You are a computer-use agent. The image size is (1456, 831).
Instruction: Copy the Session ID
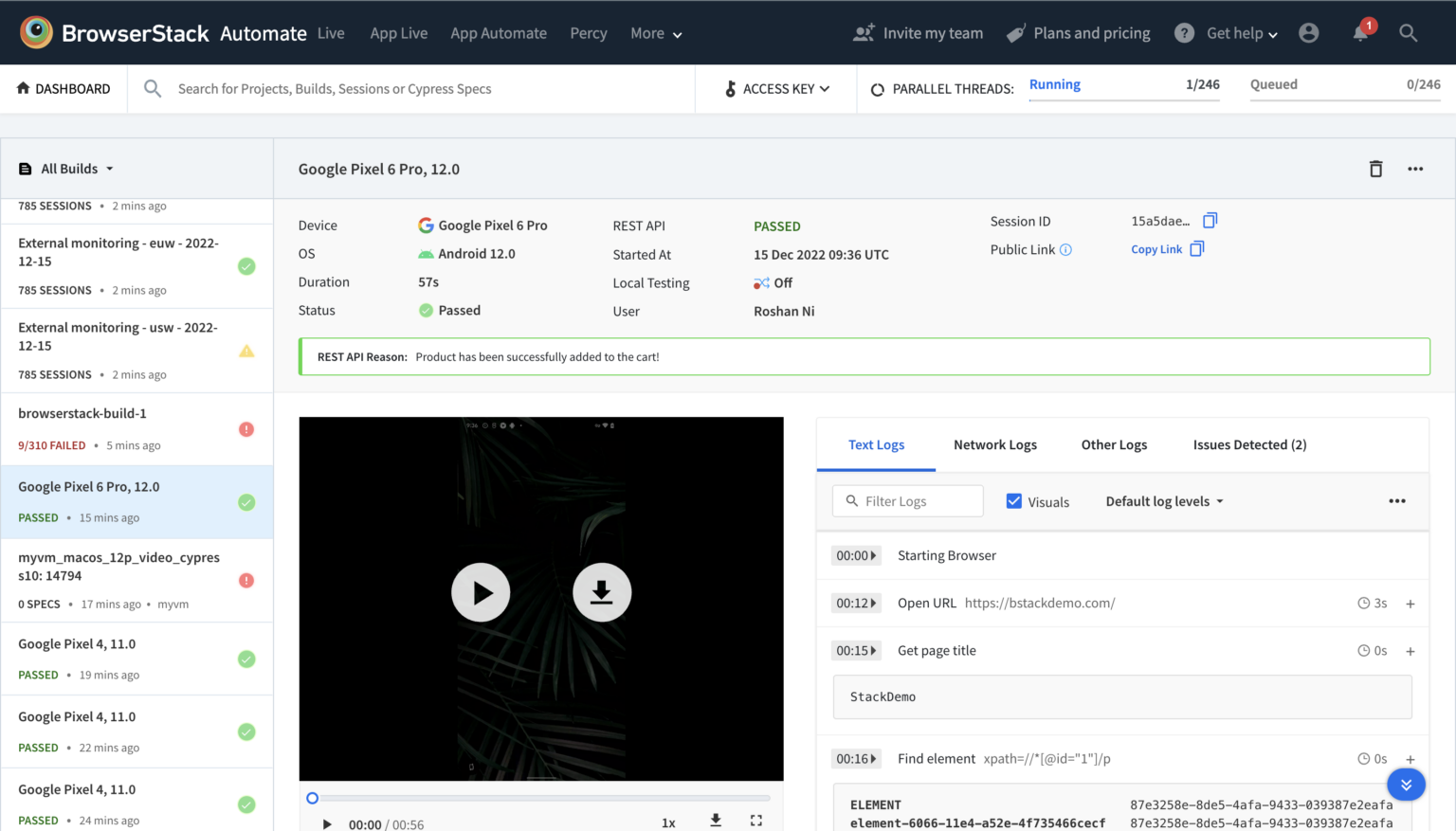tap(1210, 220)
